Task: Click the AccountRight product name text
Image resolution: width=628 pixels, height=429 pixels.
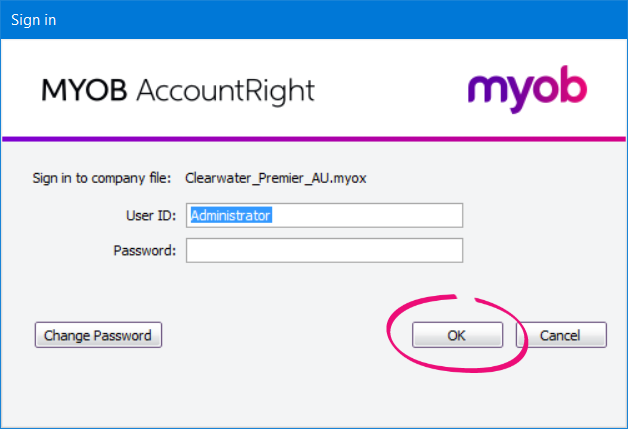Action: [x=224, y=91]
